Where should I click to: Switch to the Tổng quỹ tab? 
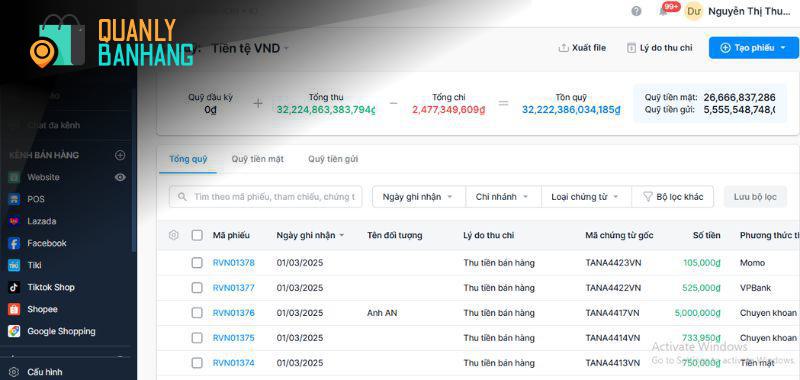click(x=188, y=159)
